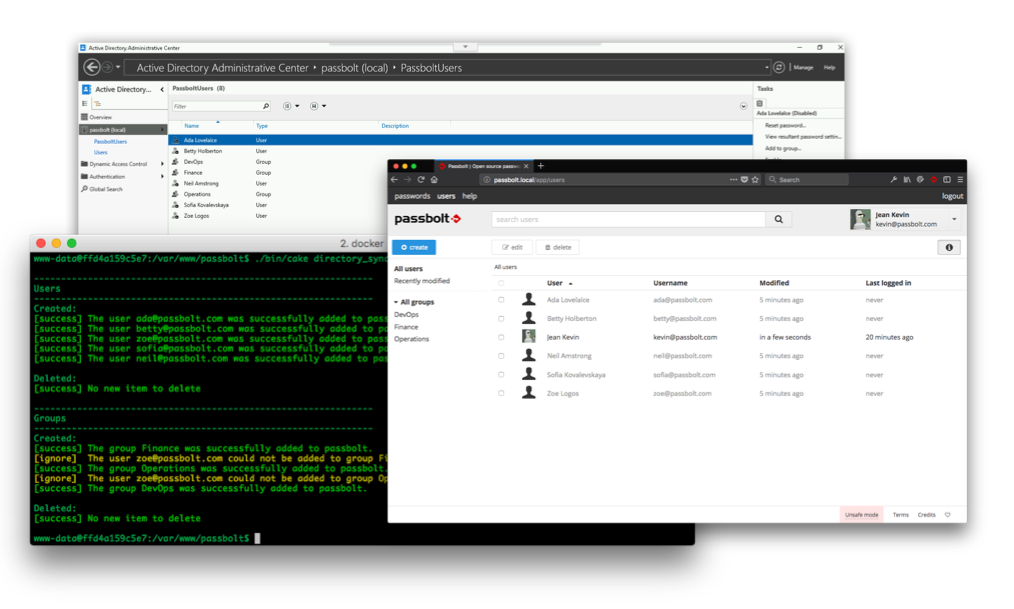Open a new Firefox tab
This screenshot has height=609, width=1014.
pyautogui.click(x=541, y=166)
